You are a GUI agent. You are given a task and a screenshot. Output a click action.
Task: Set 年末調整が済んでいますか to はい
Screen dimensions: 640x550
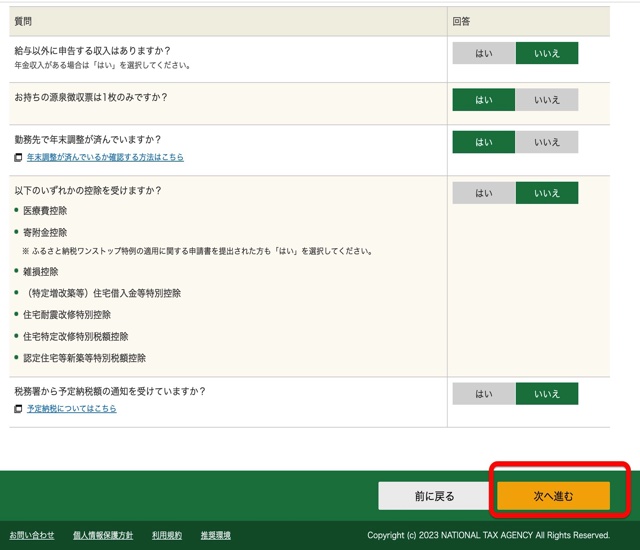point(484,143)
